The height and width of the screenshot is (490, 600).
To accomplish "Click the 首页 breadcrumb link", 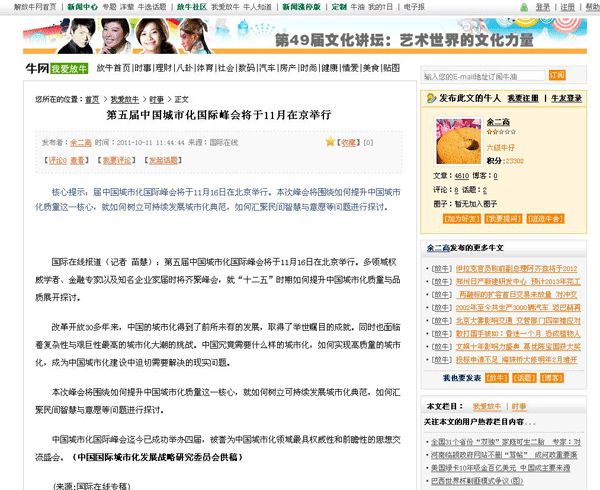I will tap(92, 99).
